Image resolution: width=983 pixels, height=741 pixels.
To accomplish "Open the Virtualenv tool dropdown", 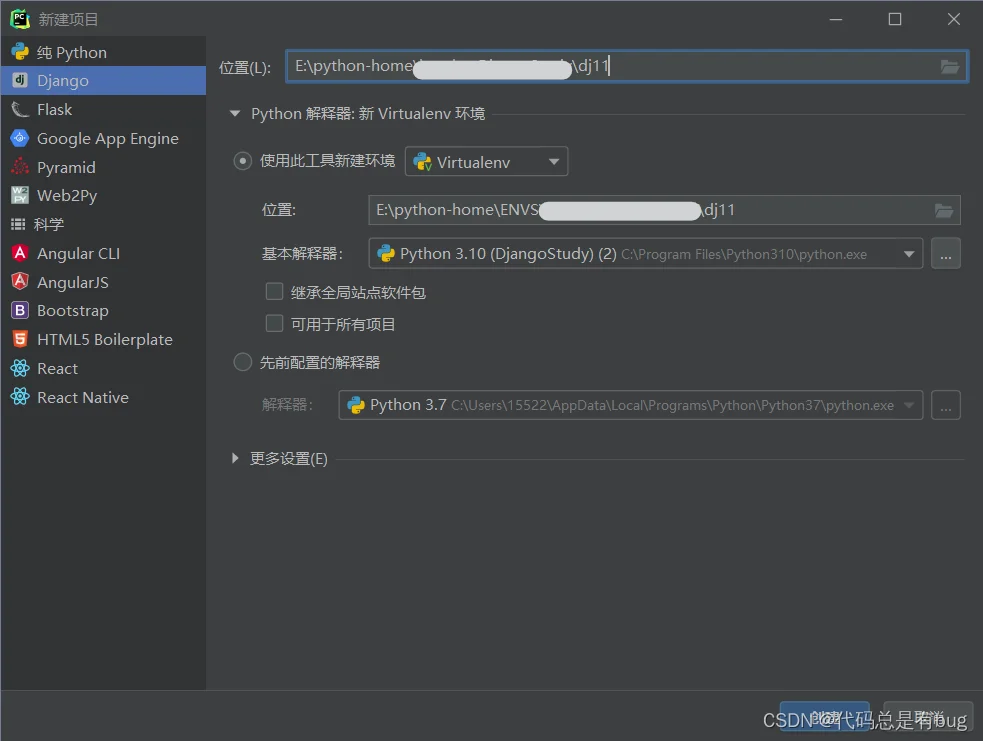I will 486,162.
